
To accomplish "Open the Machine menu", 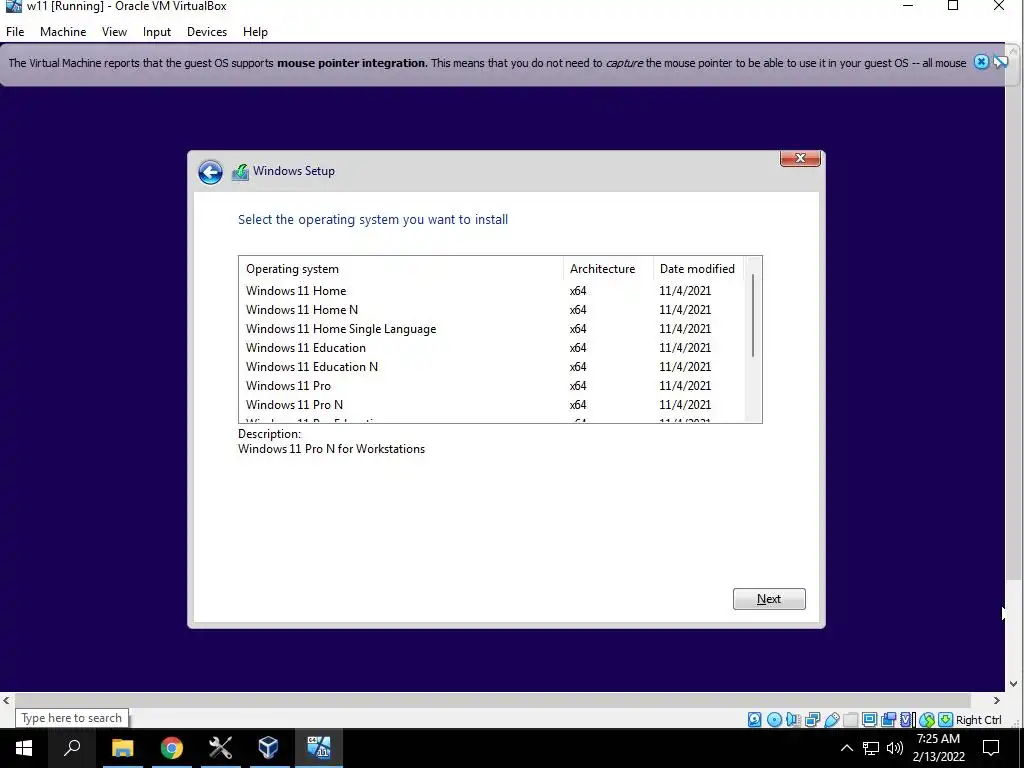I will [x=63, y=31].
